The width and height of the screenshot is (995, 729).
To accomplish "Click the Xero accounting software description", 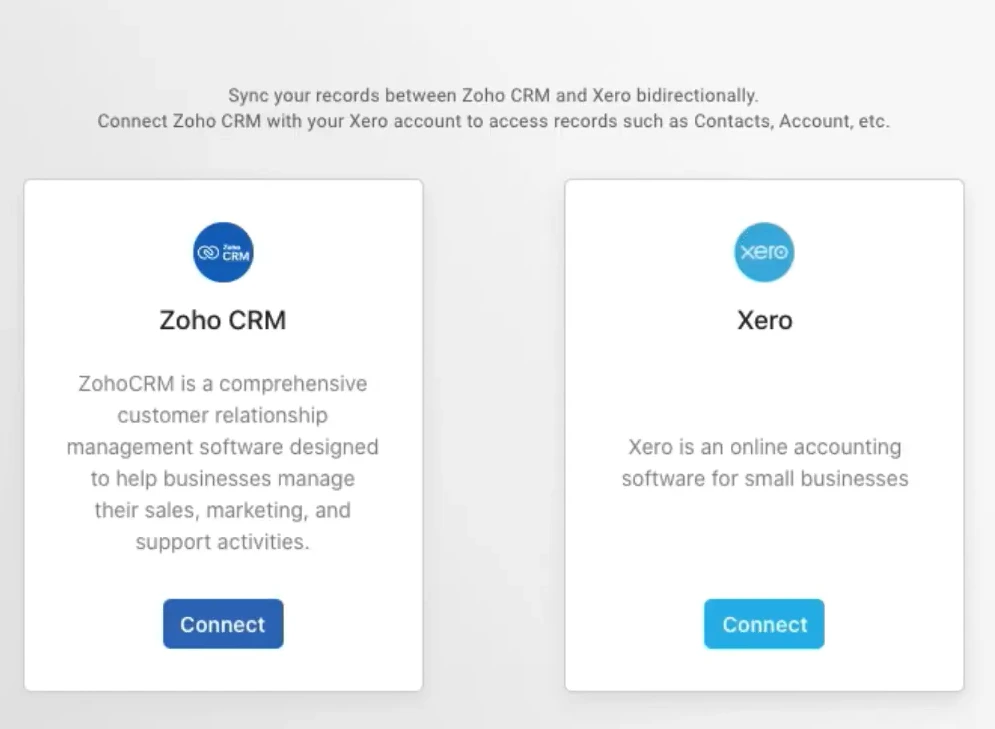I will click(764, 462).
